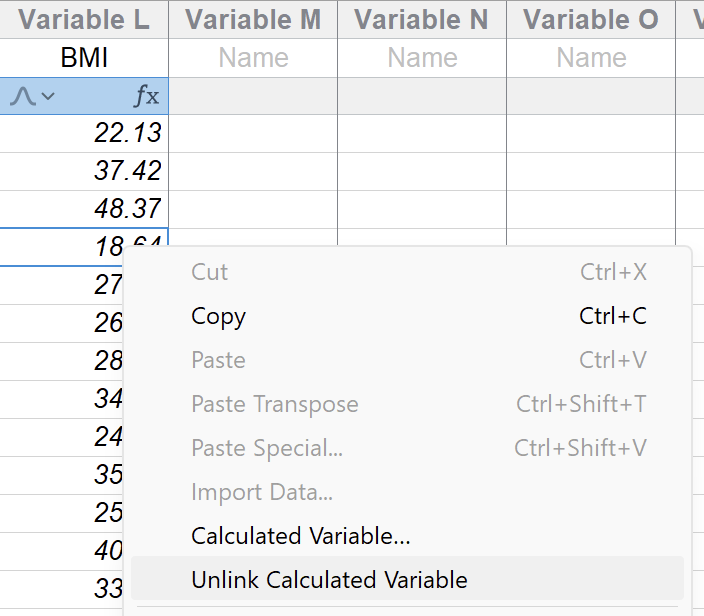
Task: Click Import Data... menu entry
Action: click(261, 492)
